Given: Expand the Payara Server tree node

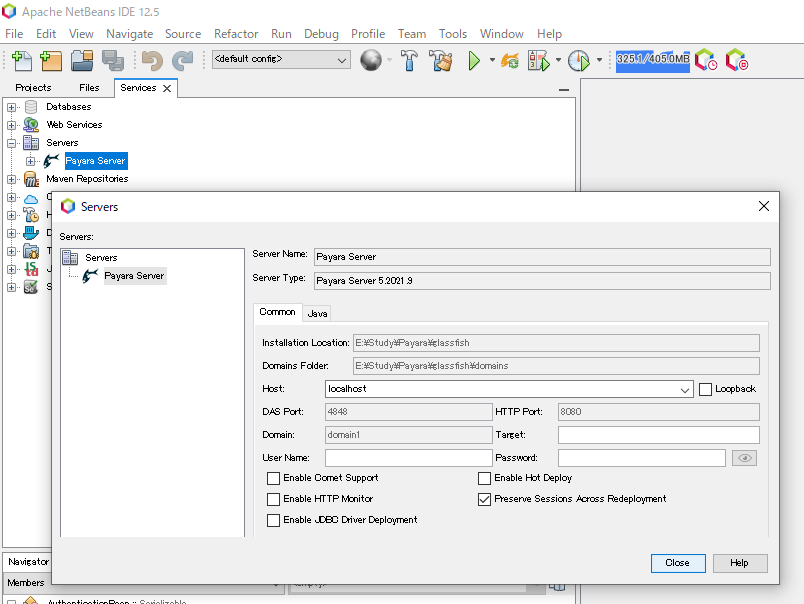Looking at the screenshot, I should click(x=30, y=161).
